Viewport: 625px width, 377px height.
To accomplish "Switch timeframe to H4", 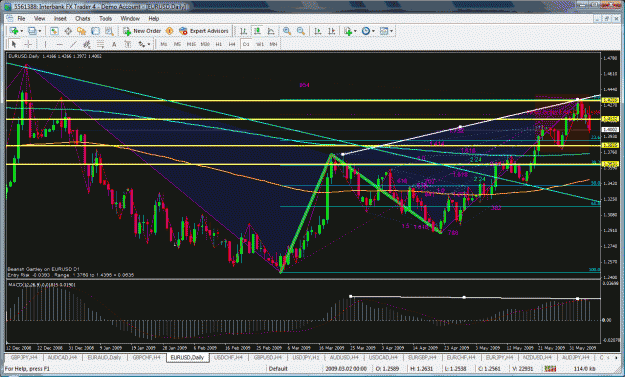I will (232, 44).
